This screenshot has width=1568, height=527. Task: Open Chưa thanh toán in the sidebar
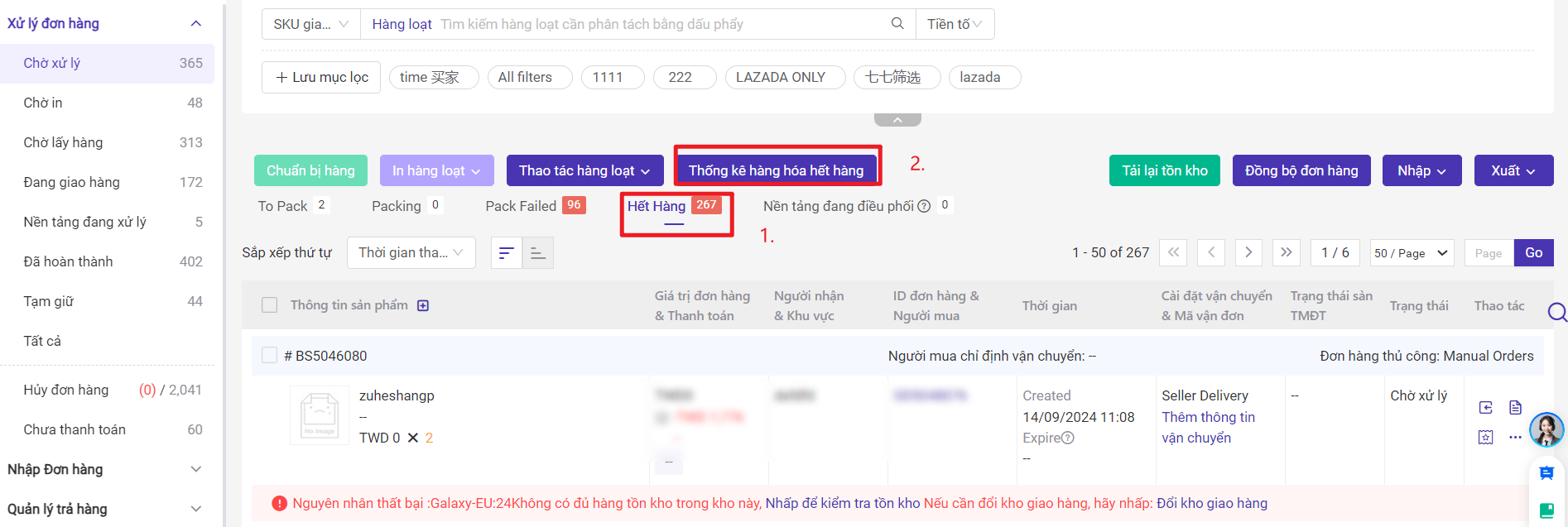click(x=108, y=429)
